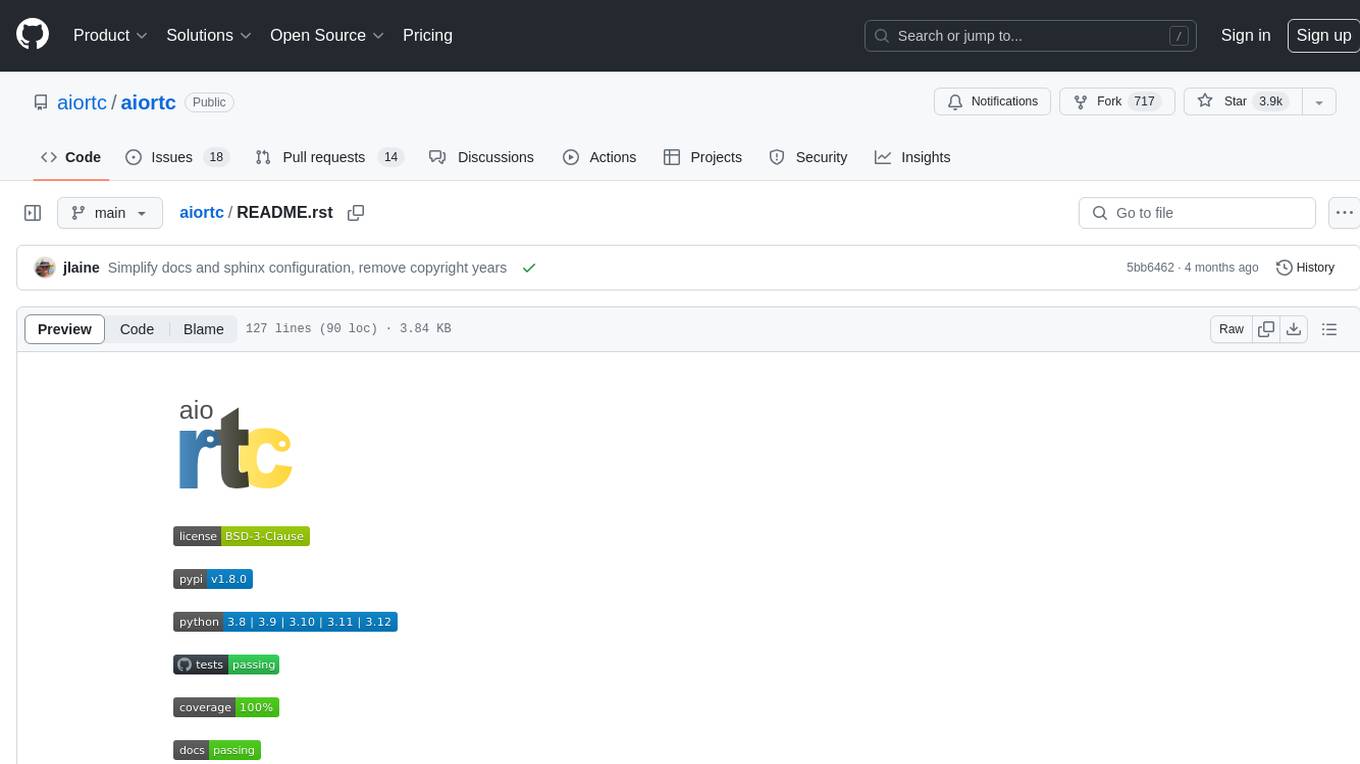
Task: Open the Actions tab
Action: click(x=599, y=157)
